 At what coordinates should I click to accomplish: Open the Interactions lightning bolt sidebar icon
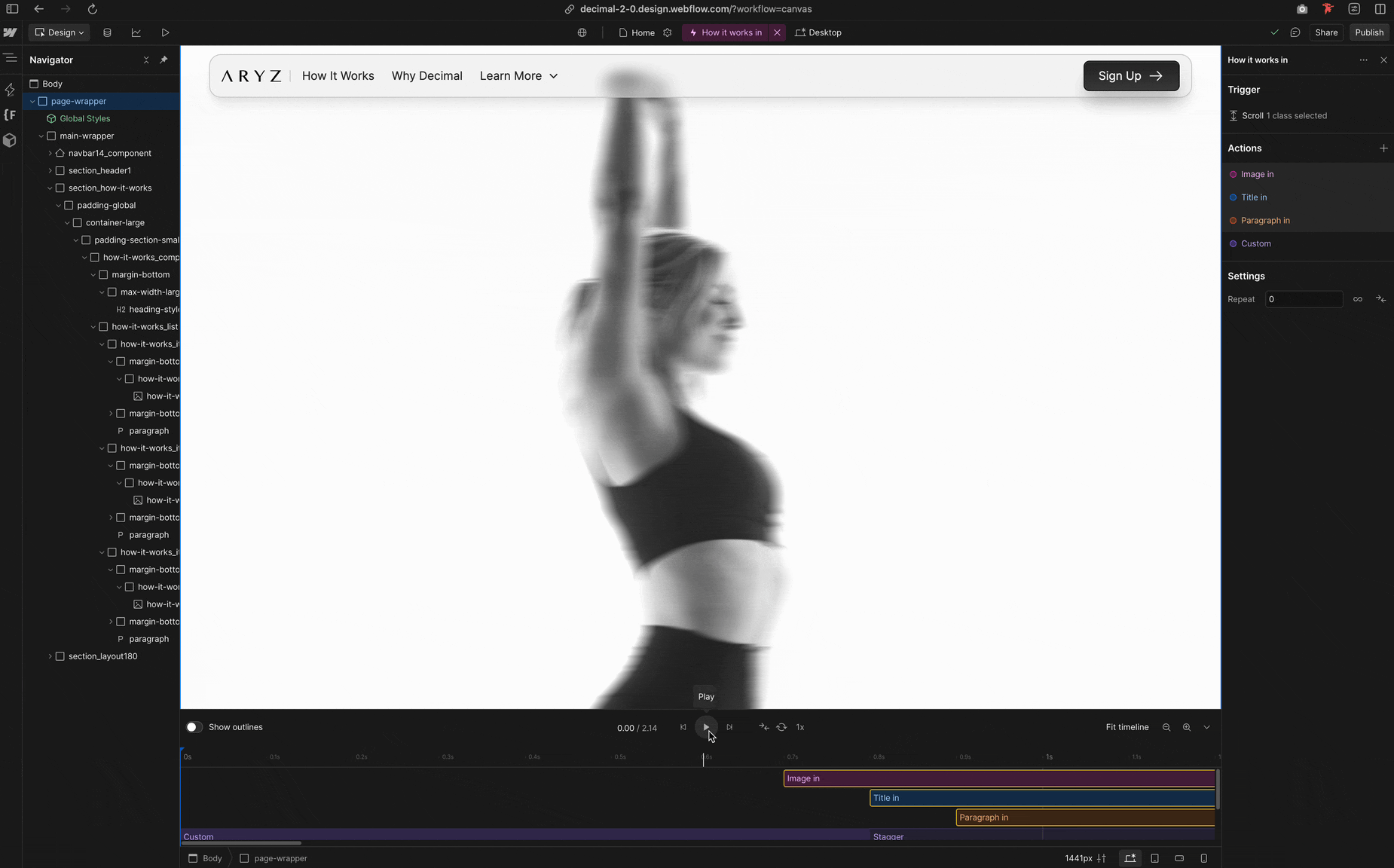tap(10, 90)
